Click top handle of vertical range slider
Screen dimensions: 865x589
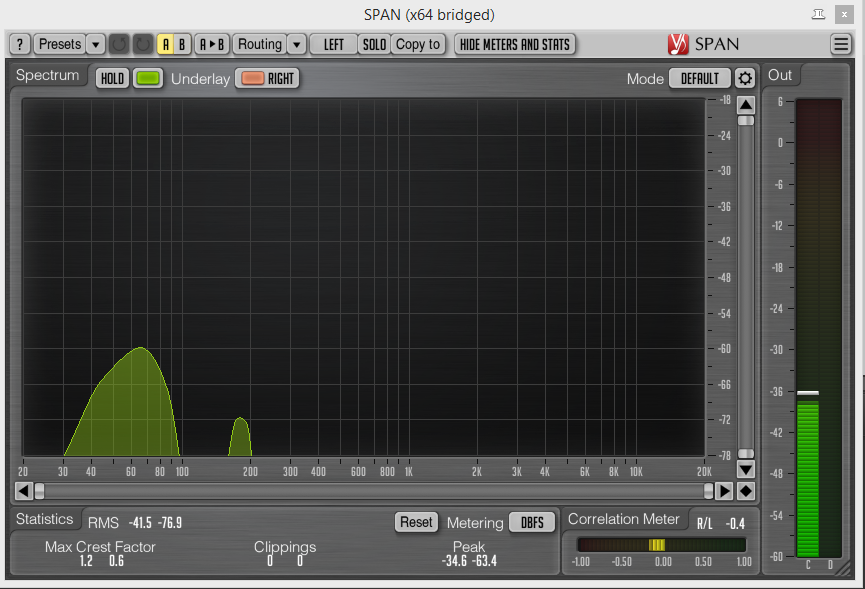coord(746,120)
